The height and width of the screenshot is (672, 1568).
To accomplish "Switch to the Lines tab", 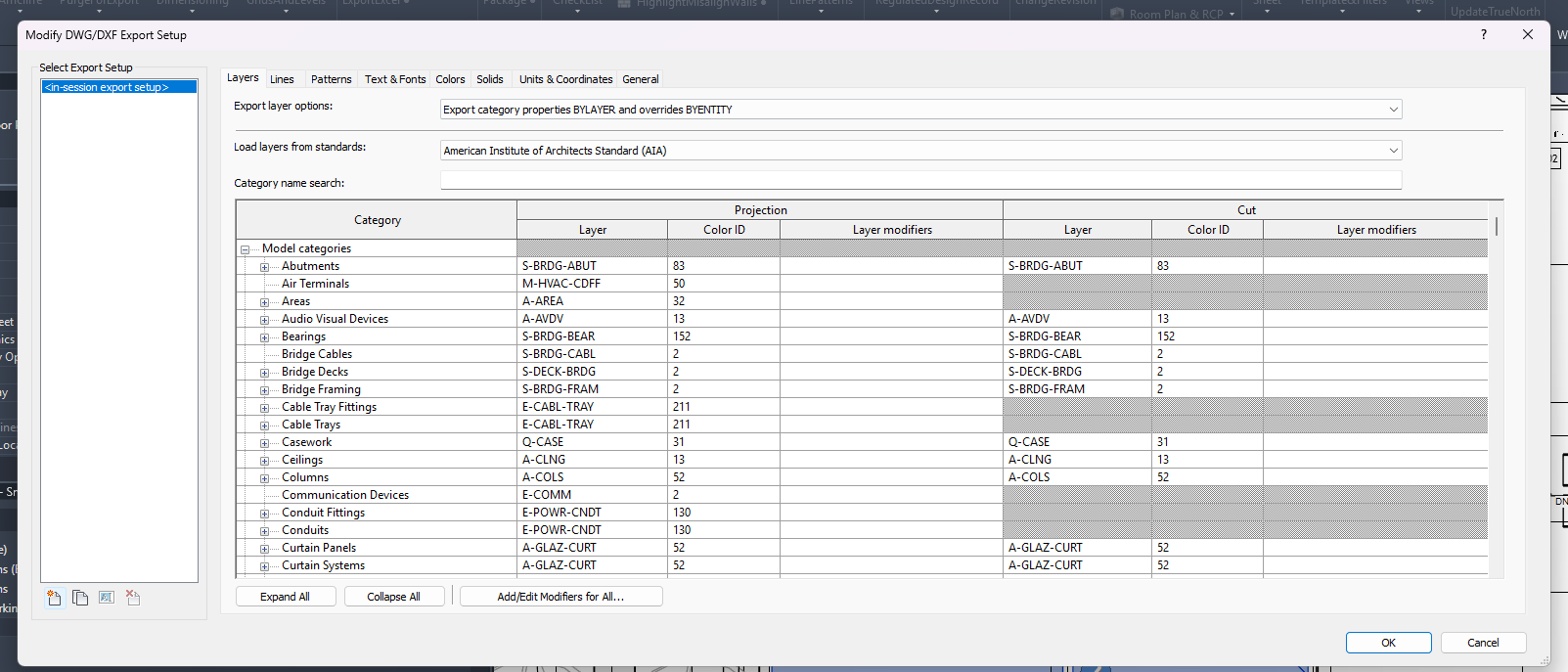I will (x=282, y=79).
